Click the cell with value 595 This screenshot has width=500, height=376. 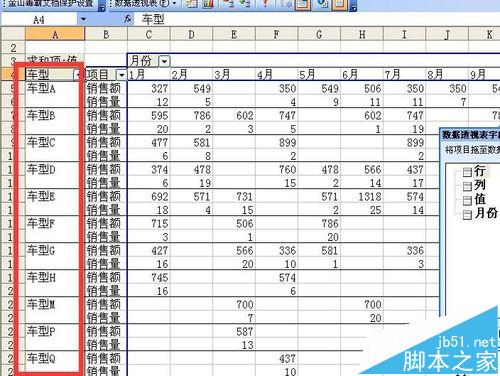[149, 115]
